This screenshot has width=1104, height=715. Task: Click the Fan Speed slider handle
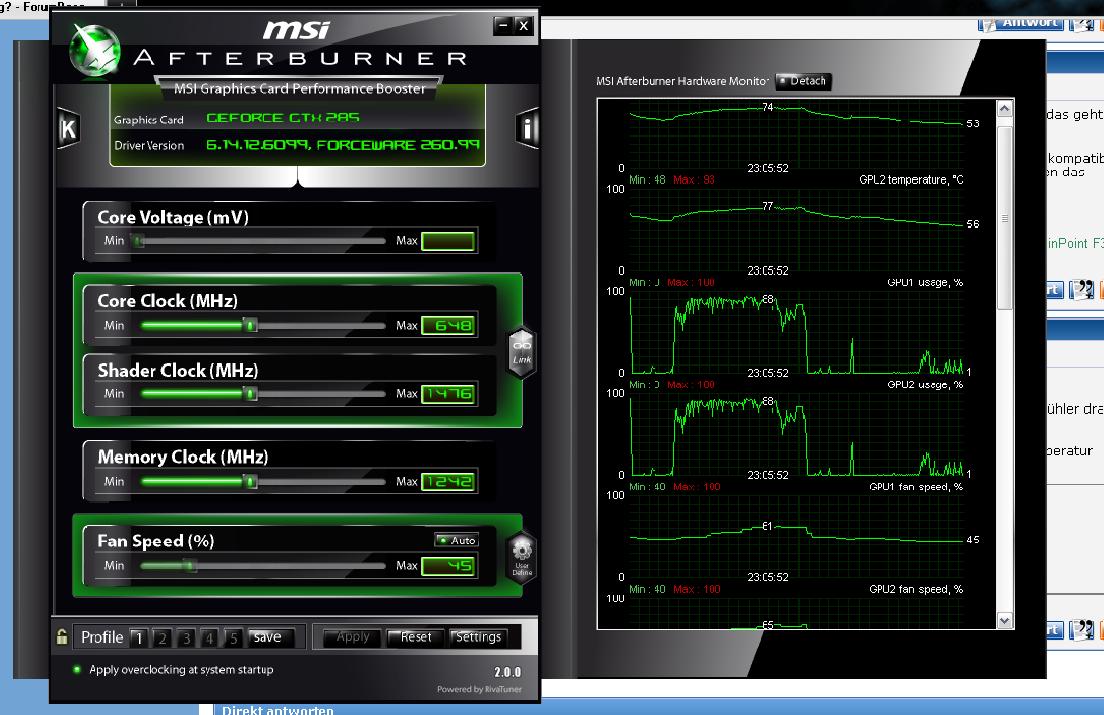coord(189,565)
